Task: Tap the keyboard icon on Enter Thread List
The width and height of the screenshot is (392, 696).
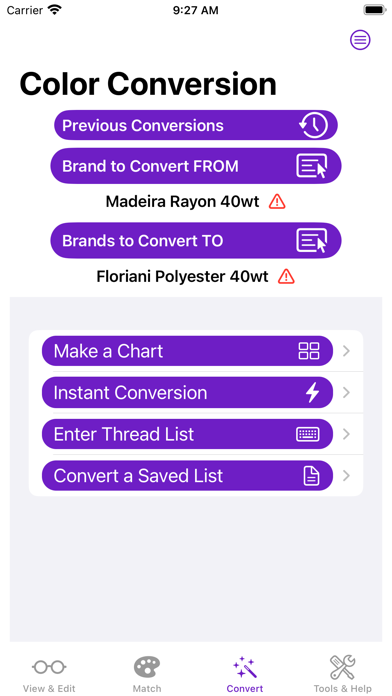Action: (308, 434)
